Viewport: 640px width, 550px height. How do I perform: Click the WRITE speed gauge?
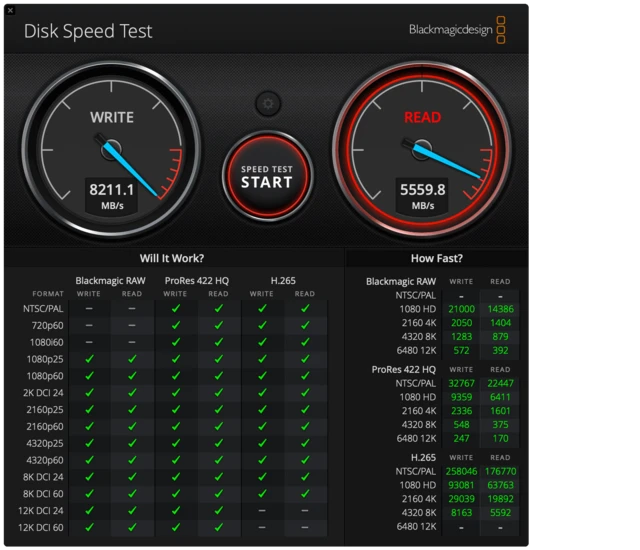111,149
